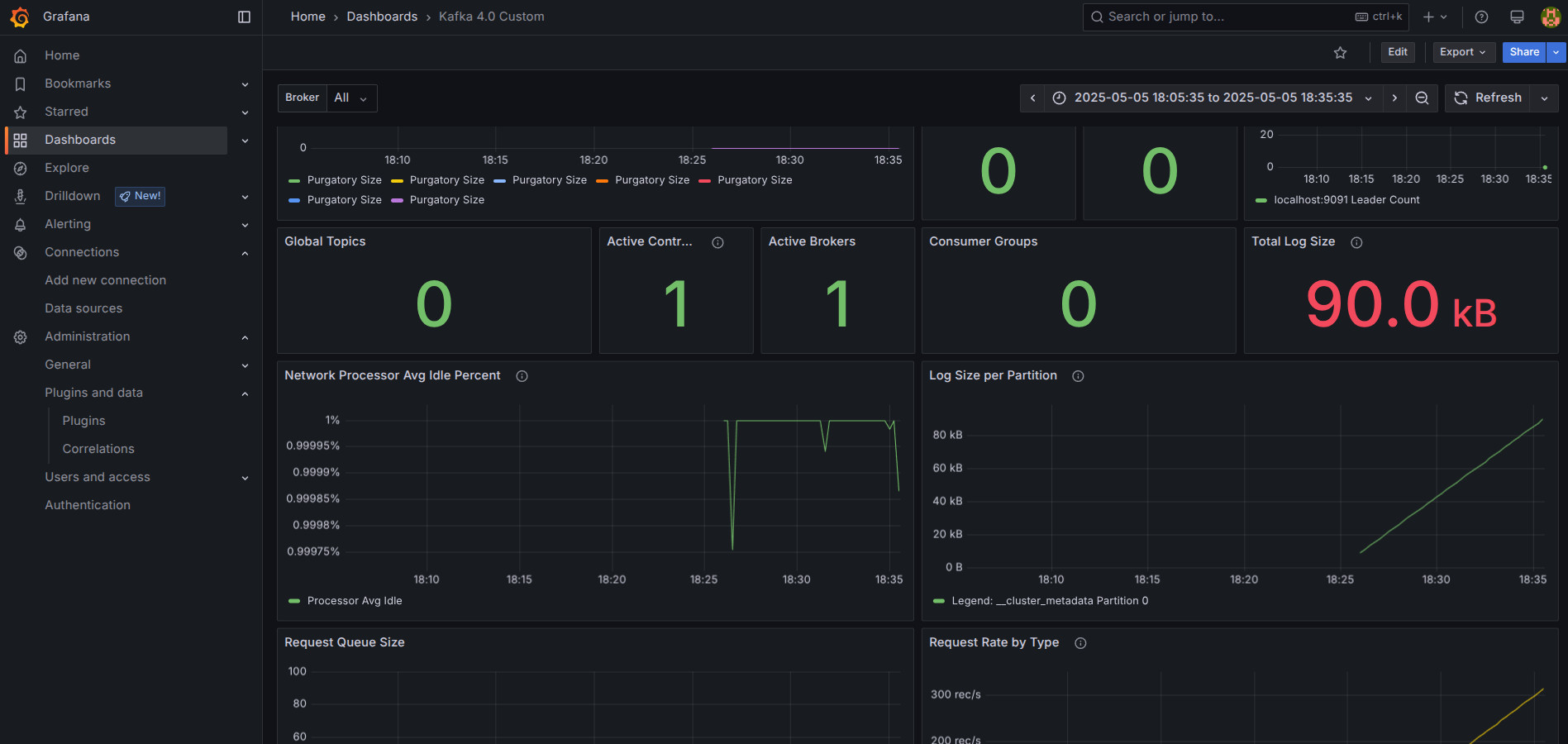The width and height of the screenshot is (1568, 744).
Task: Click the Share button
Action: [1524, 52]
